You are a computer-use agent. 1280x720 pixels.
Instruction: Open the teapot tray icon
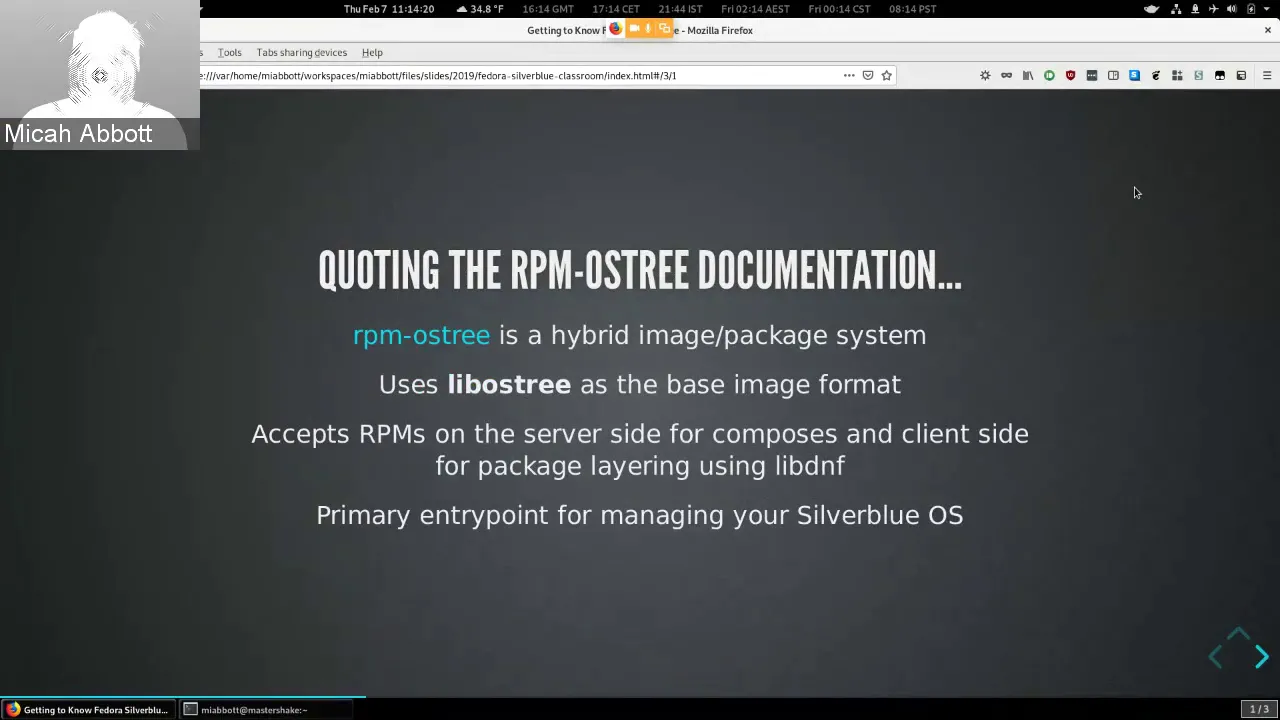click(1152, 9)
